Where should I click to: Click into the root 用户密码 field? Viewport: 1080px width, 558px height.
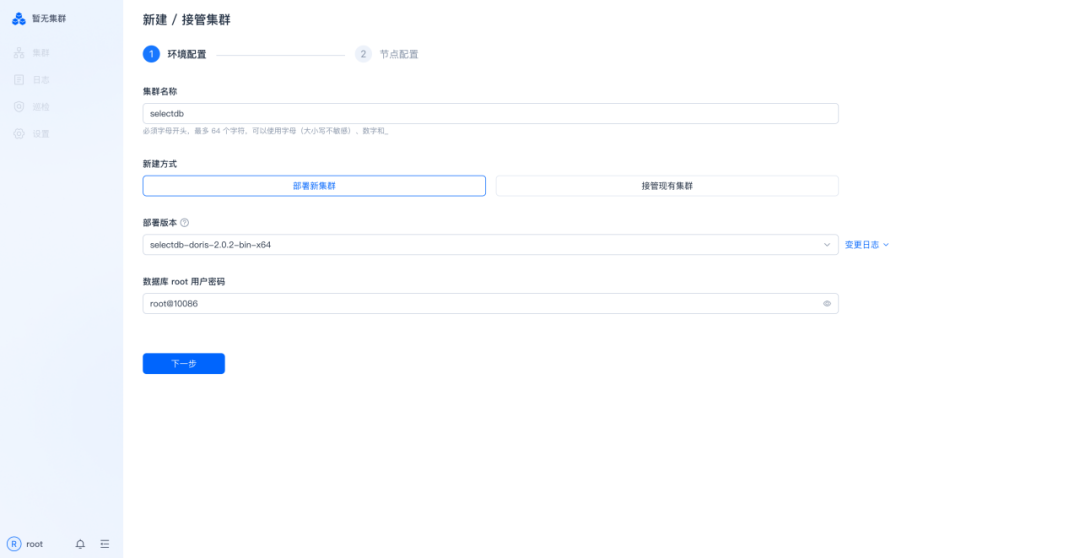coord(490,304)
